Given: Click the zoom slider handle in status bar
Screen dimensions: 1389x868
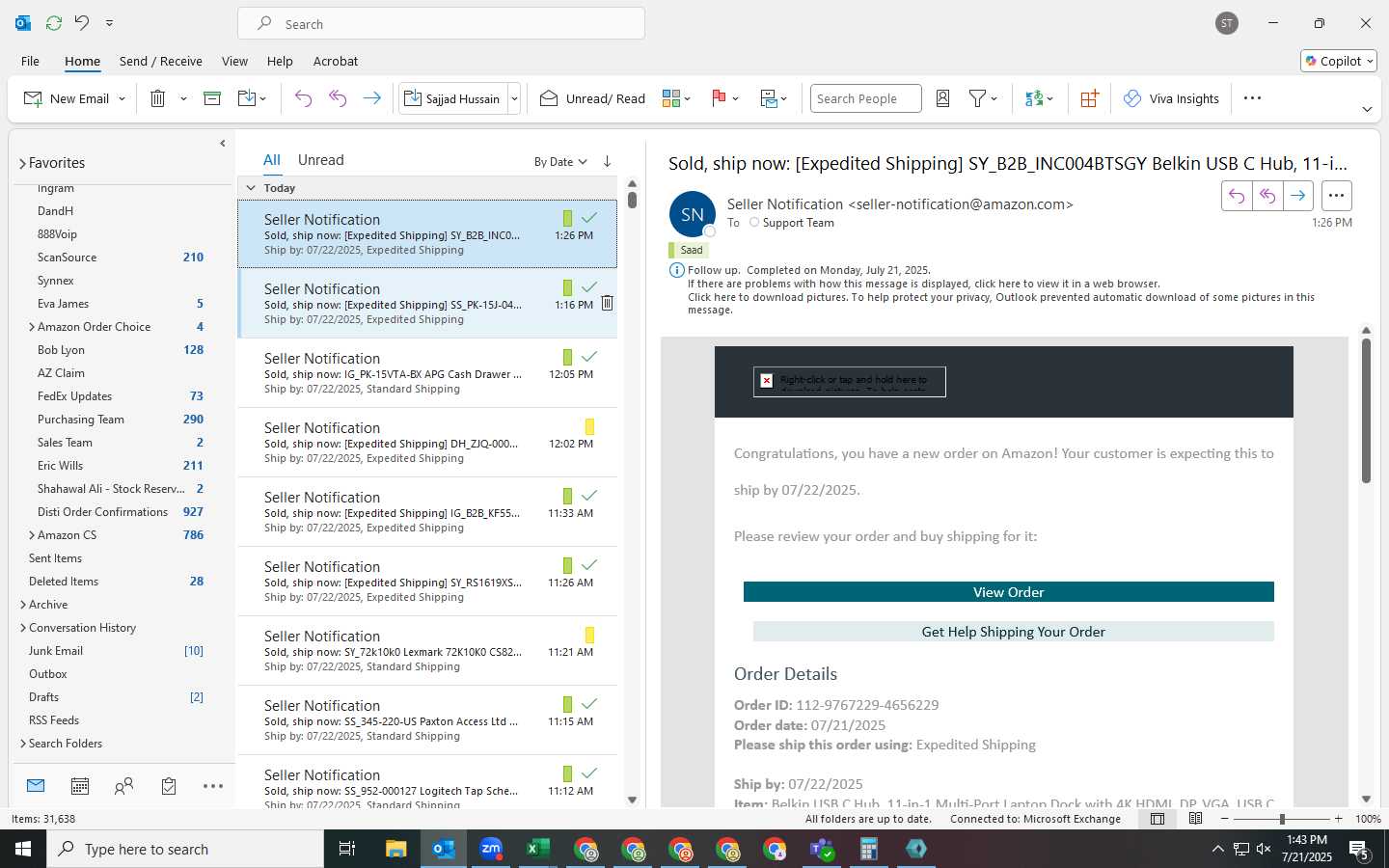Looking at the screenshot, I should 1282,819.
